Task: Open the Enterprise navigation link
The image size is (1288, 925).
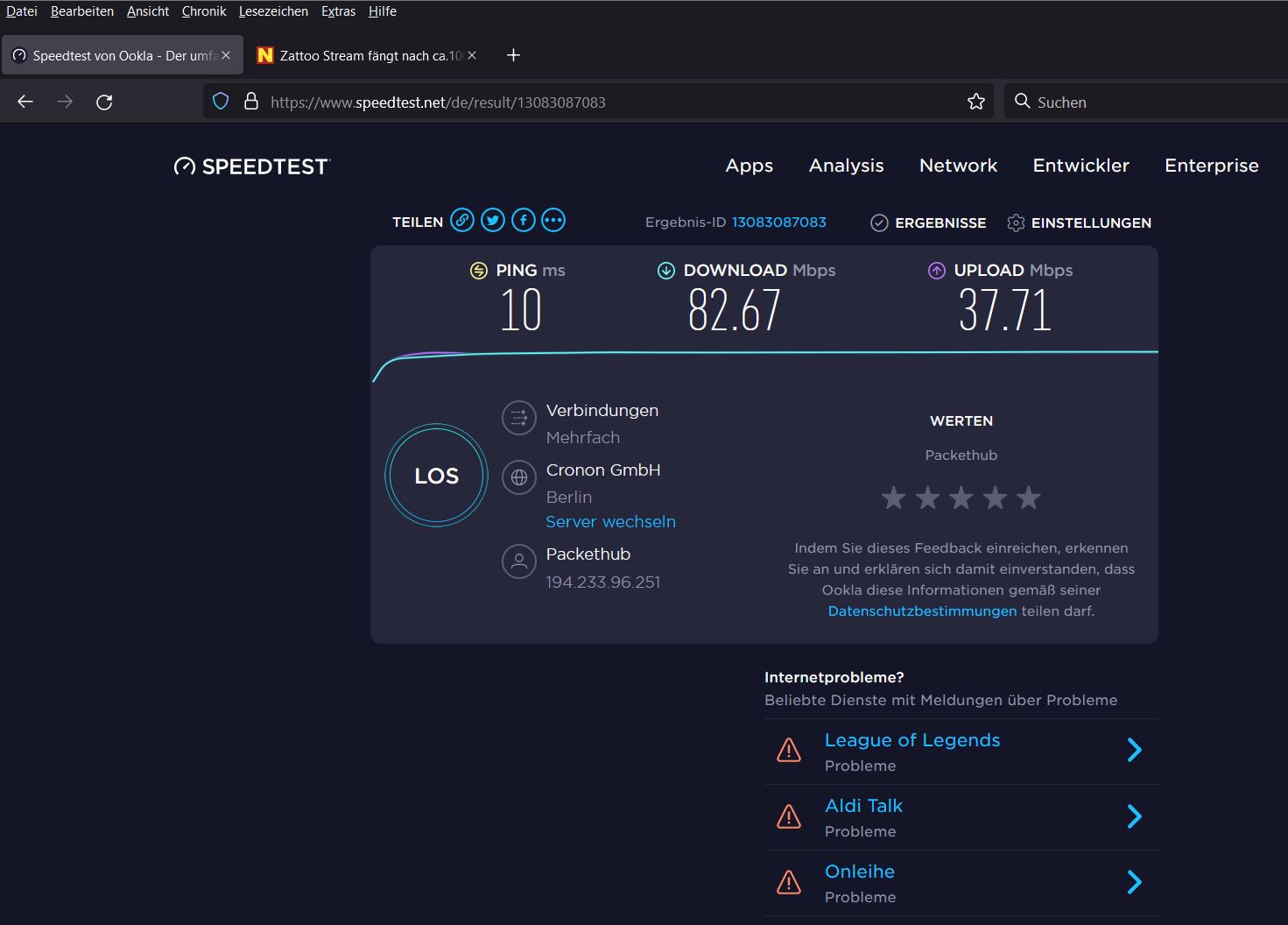Action: 1212,166
